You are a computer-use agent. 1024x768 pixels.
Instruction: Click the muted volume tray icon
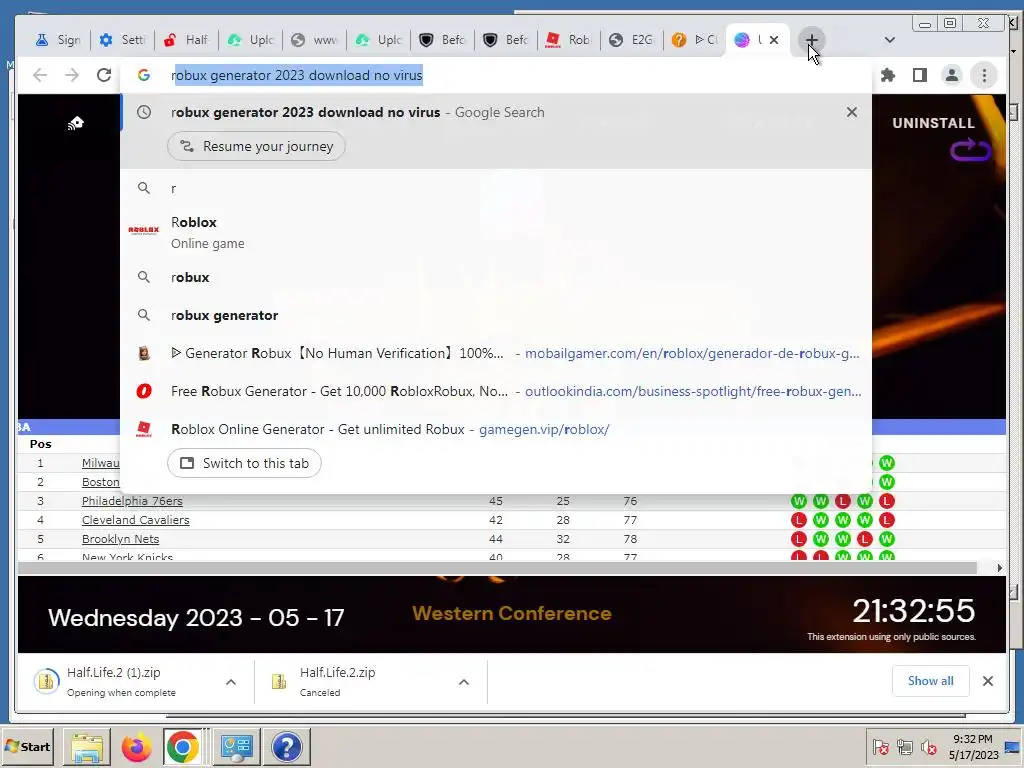click(928, 746)
